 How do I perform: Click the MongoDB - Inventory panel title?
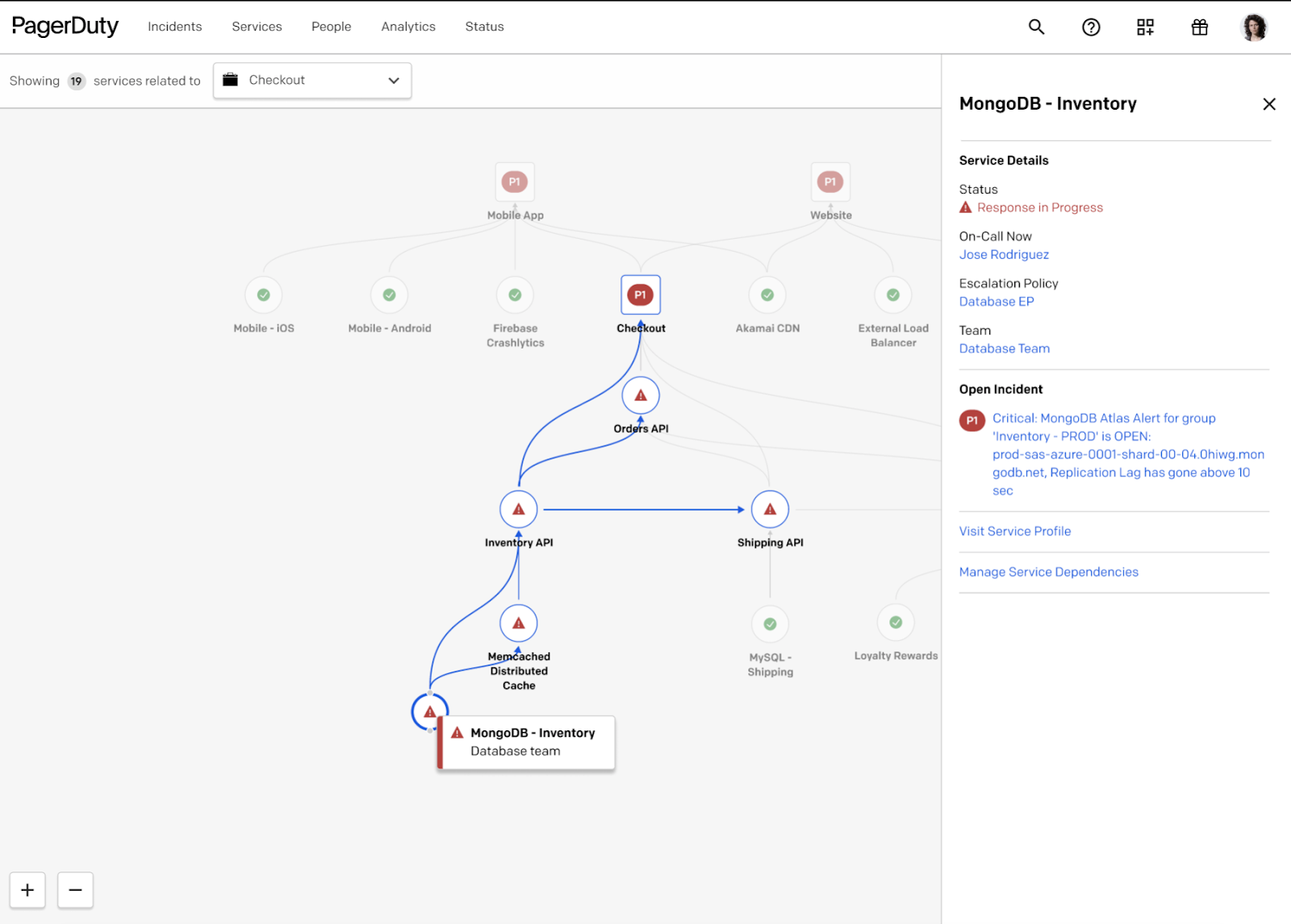click(1048, 103)
